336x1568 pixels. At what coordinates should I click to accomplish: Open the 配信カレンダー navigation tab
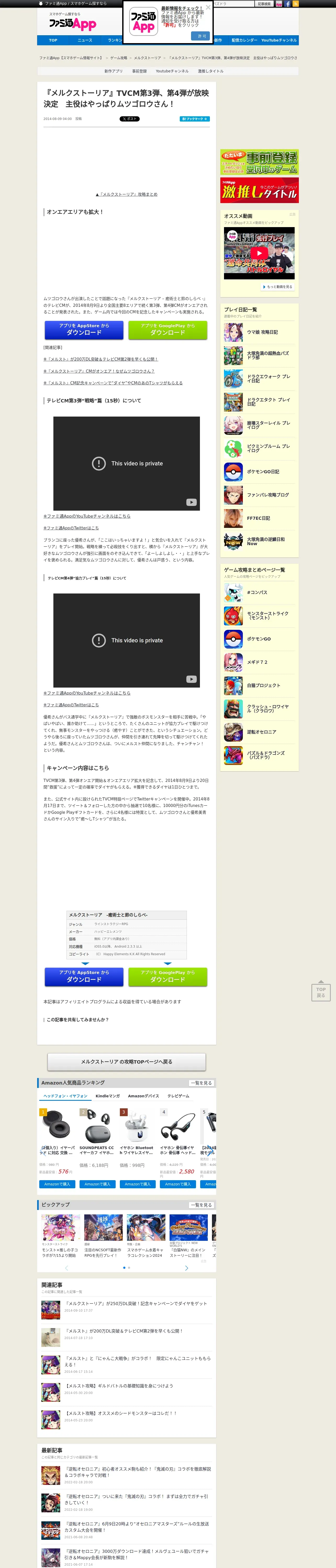tap(244, 40)
